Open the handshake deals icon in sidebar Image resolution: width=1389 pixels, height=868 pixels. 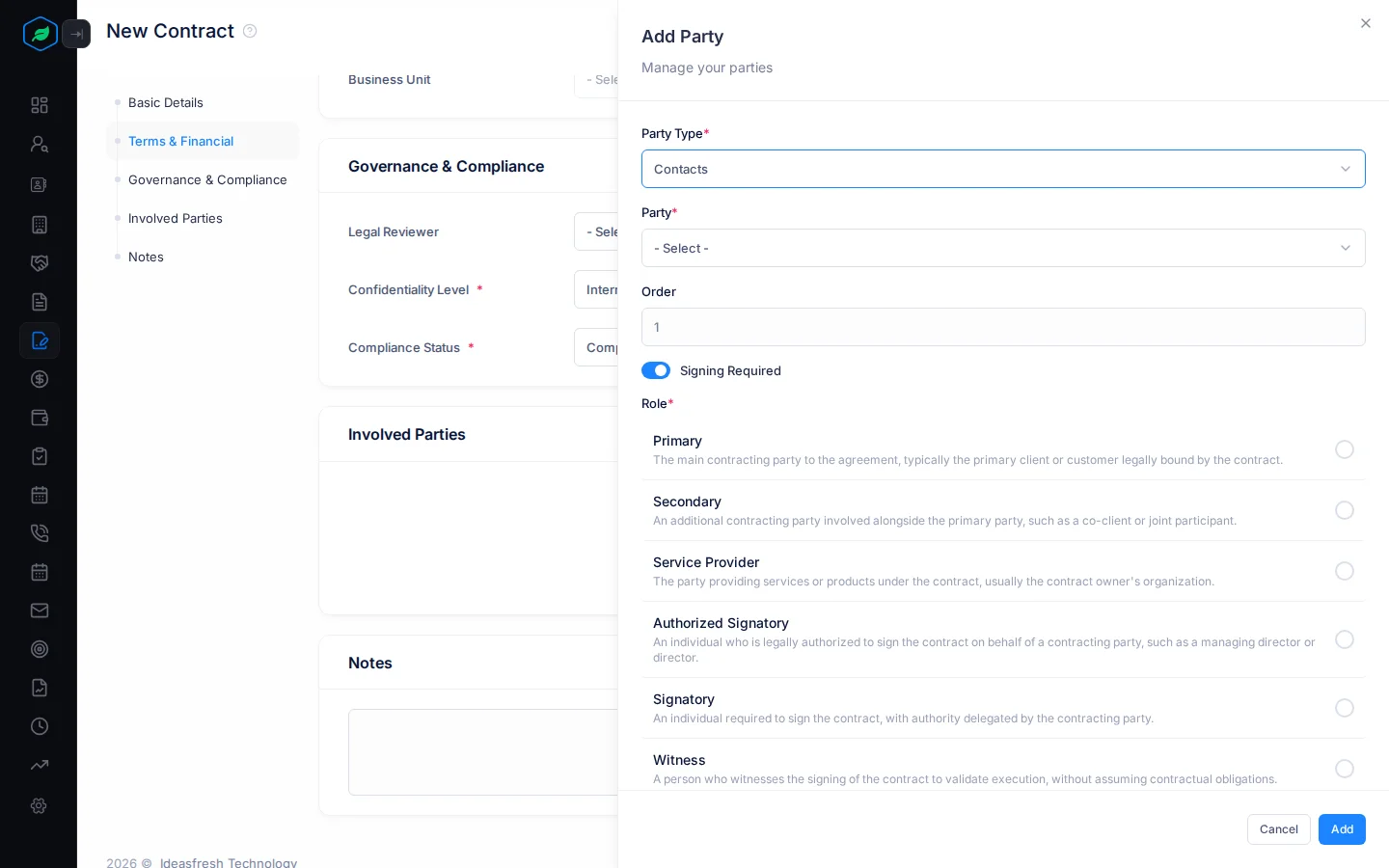click(40, 263)
